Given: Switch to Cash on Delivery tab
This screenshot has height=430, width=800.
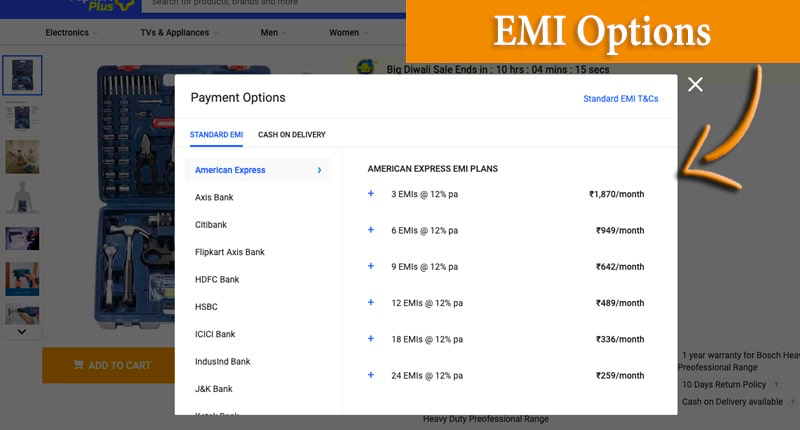Looking at the screenshot, I should tap(291, 135).
